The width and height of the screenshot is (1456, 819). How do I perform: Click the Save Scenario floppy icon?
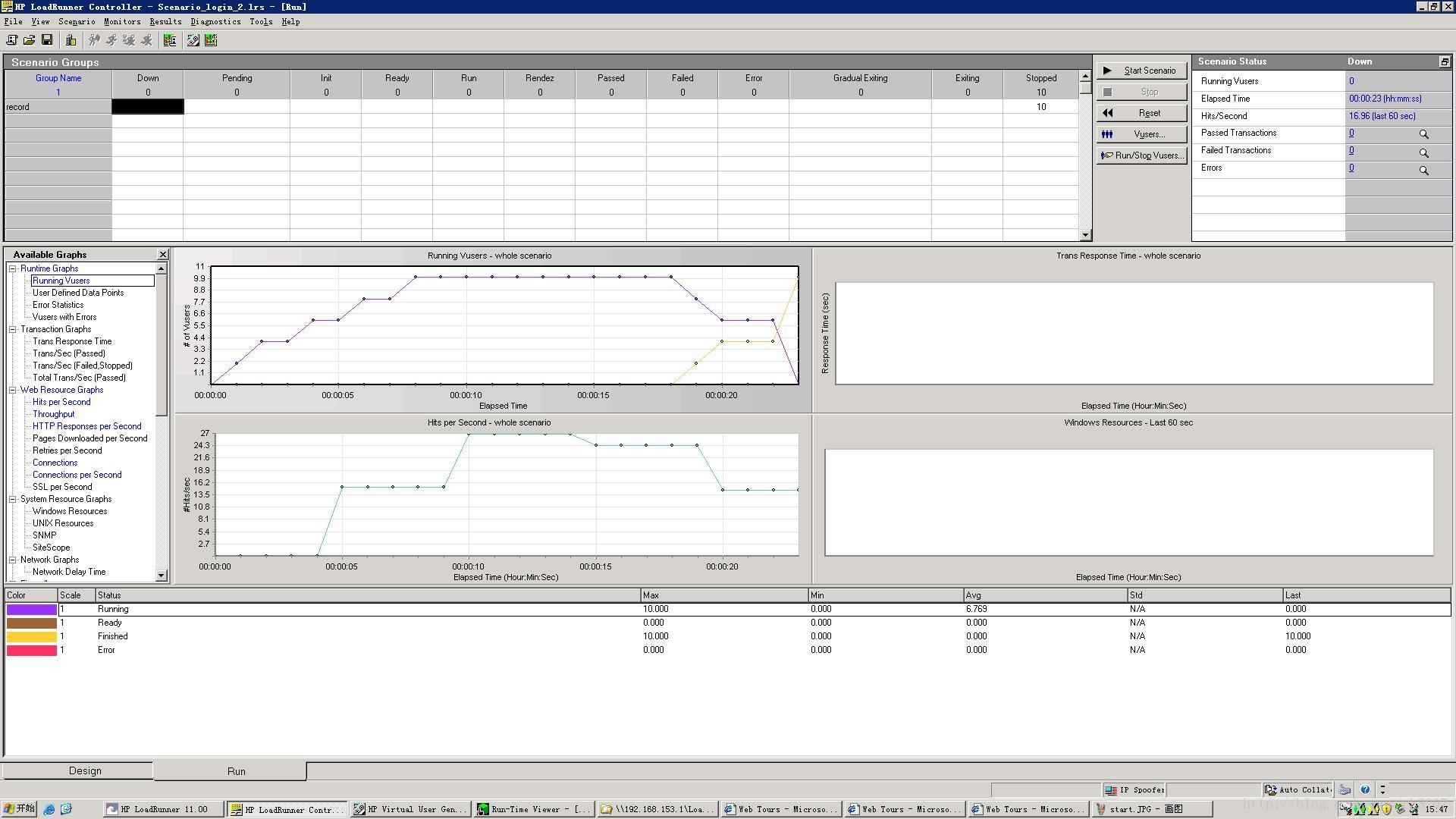point(47,40)
